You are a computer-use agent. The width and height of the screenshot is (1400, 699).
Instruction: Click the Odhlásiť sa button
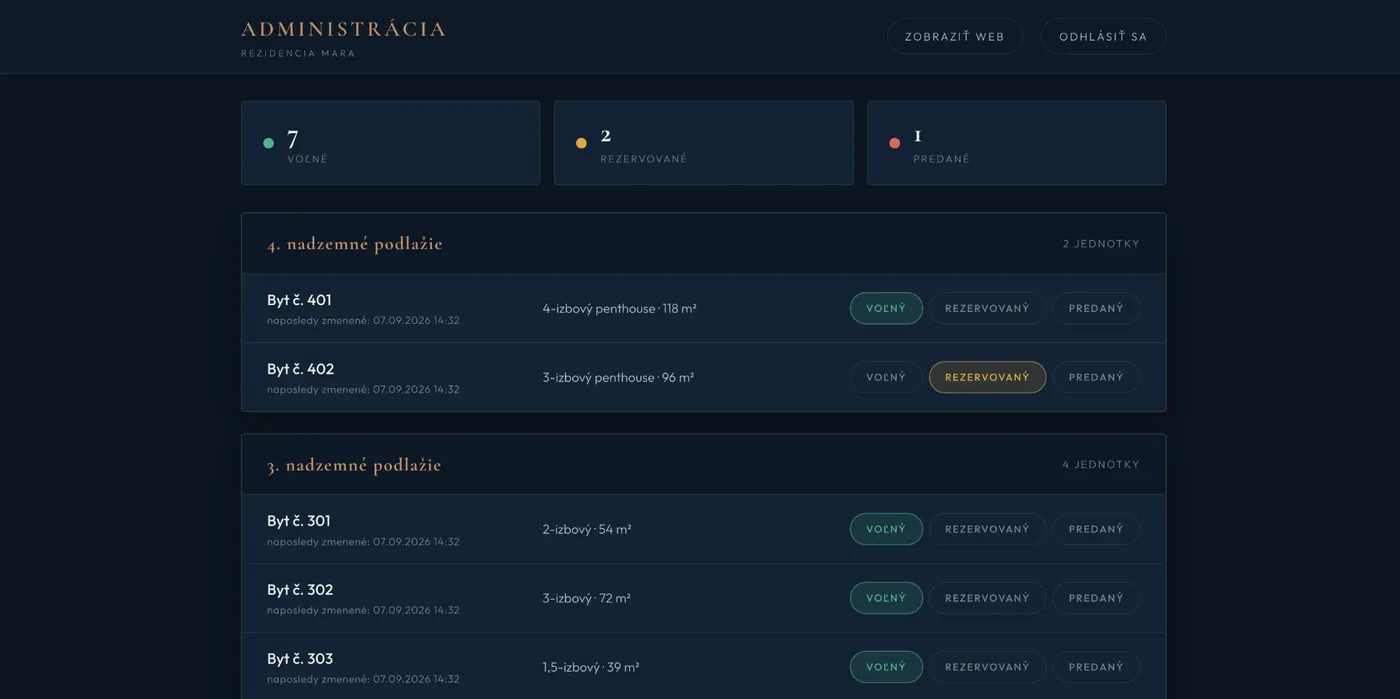1103,36
